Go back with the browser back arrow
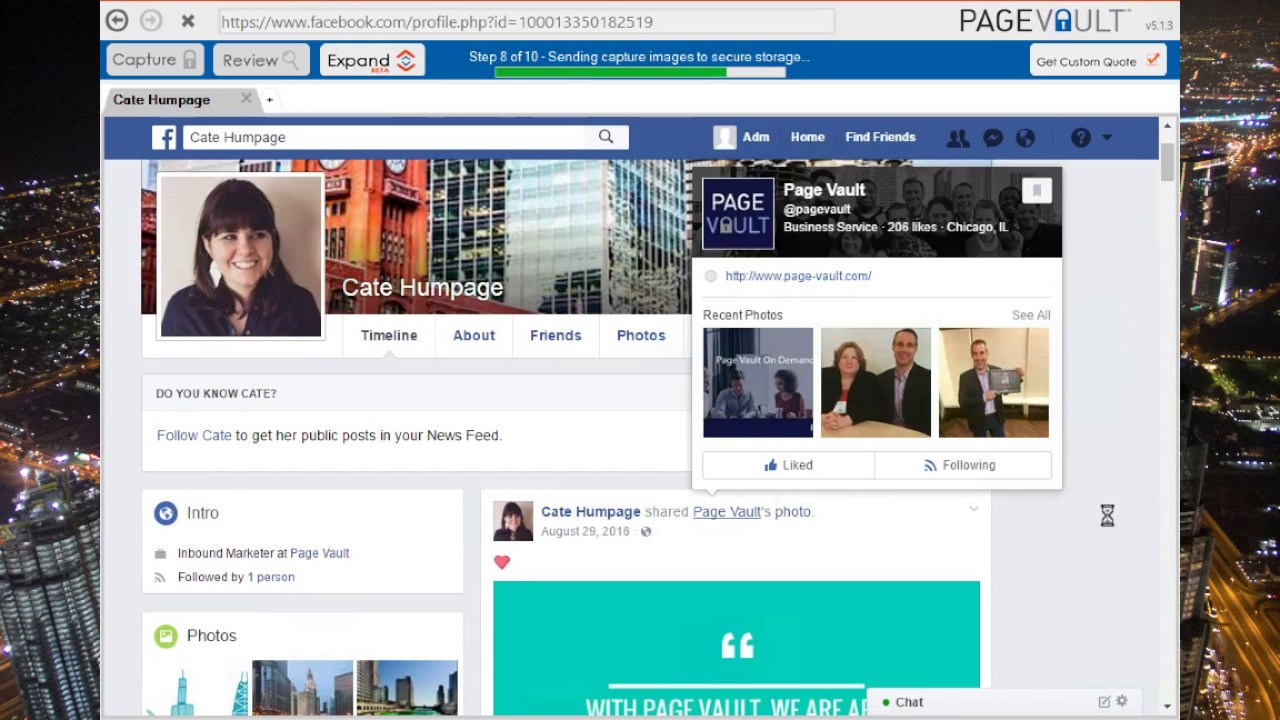 [x=117, y=20]
